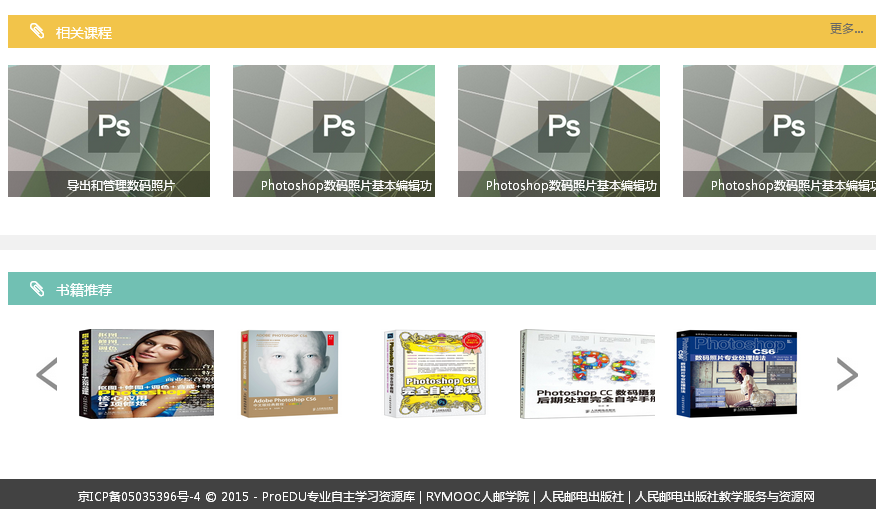Open the 人民邮电出版社教学服务与资源网 footer link
The width and height of the screenshot is (876, 509).
[725, 497]
